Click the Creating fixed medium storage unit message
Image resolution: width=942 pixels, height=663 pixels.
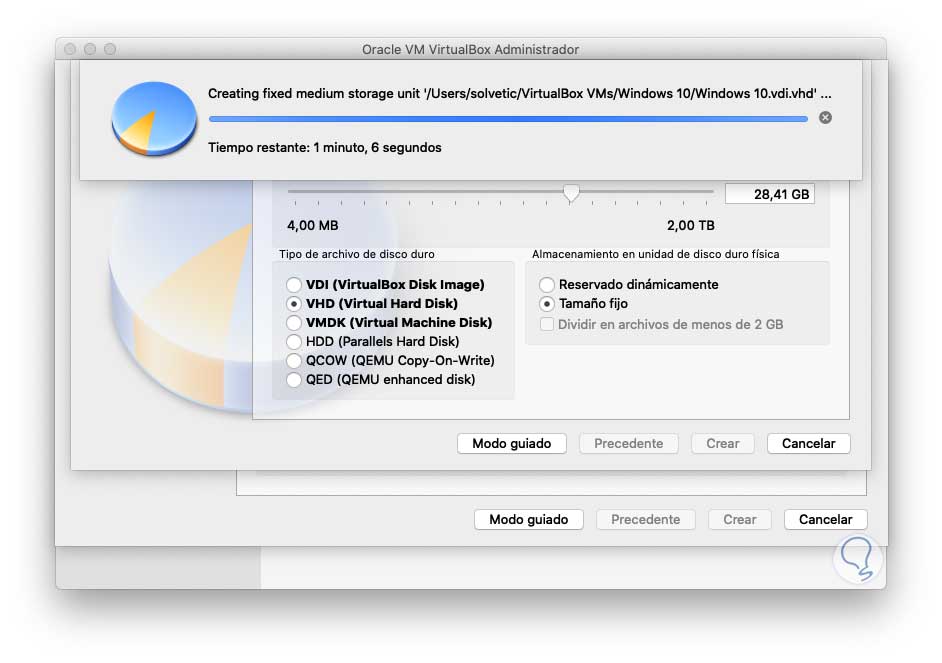point(520,94)
